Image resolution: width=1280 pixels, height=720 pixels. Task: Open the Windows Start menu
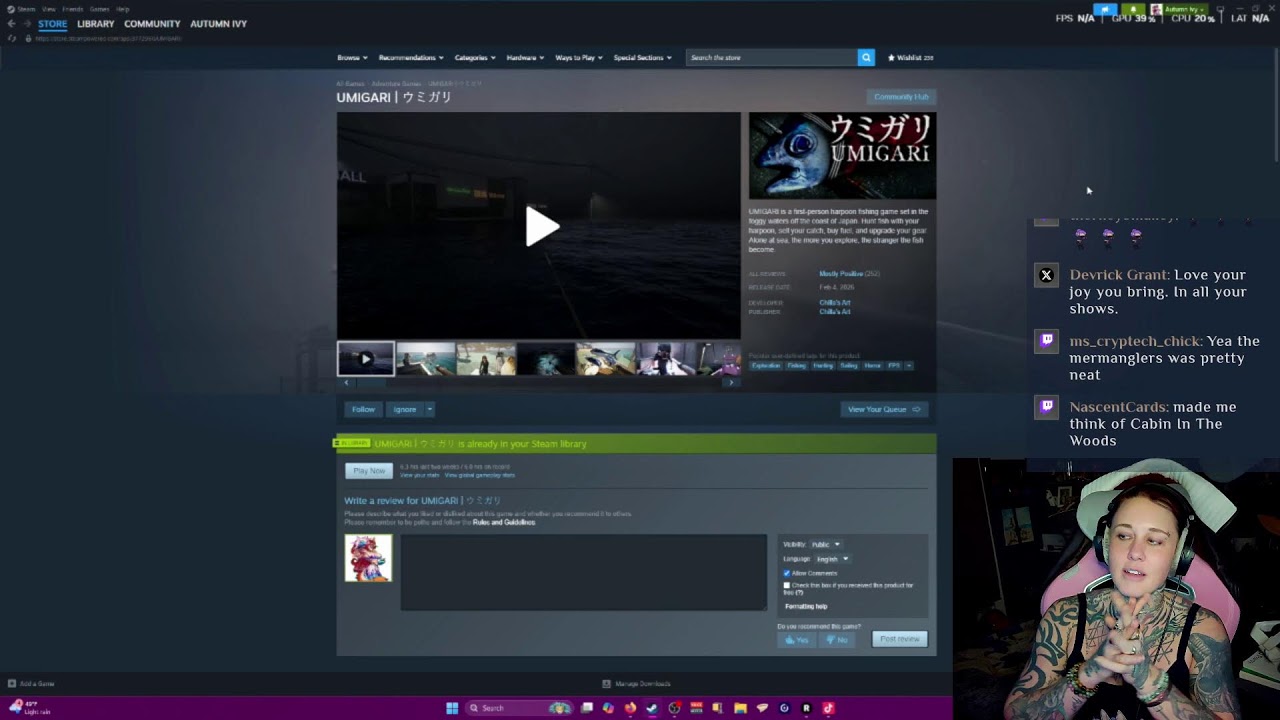pos(452,708)
